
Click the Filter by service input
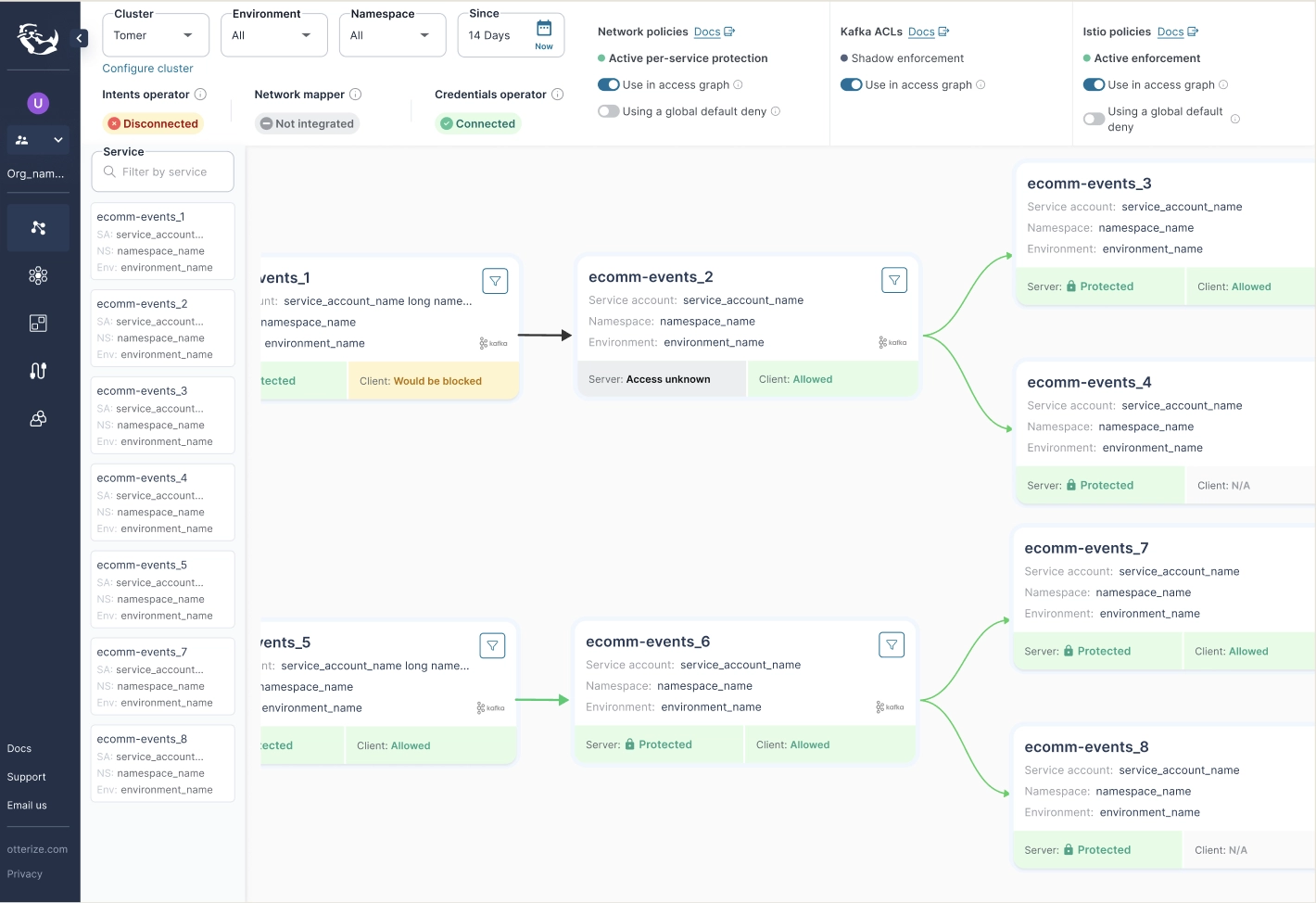tap(163, 172)
